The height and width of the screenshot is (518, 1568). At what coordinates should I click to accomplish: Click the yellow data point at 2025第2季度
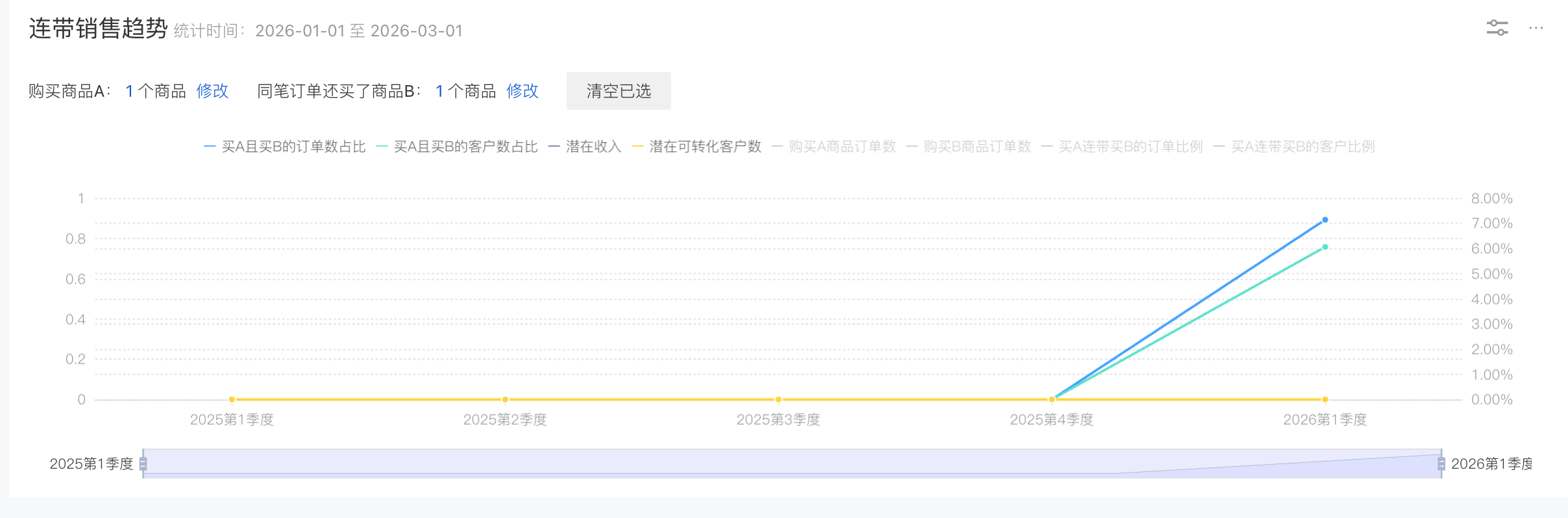click(x=505, y=399)
